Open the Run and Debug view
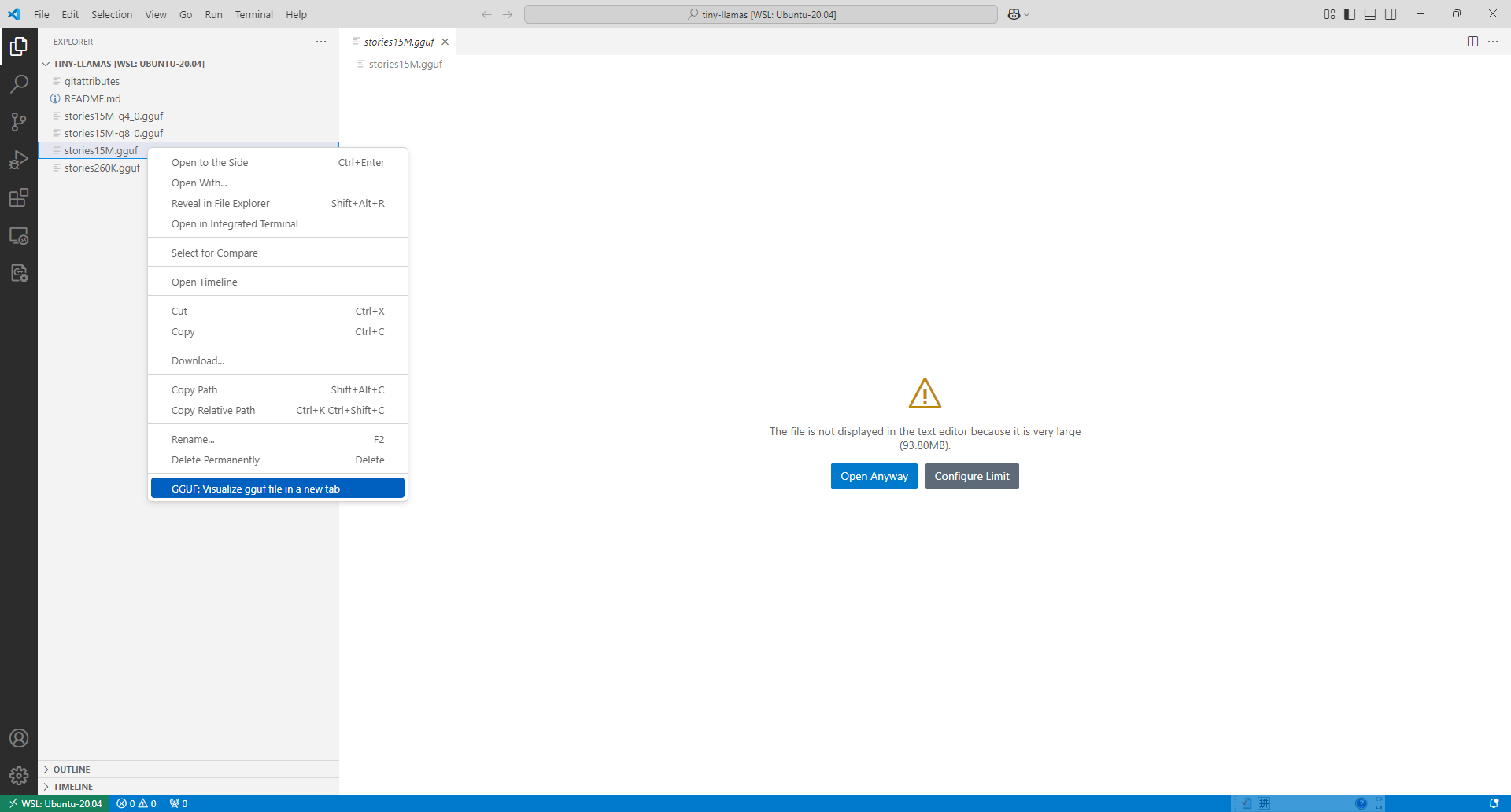The width and height of the screenshot is (1511, 812). tap(19, 160)
